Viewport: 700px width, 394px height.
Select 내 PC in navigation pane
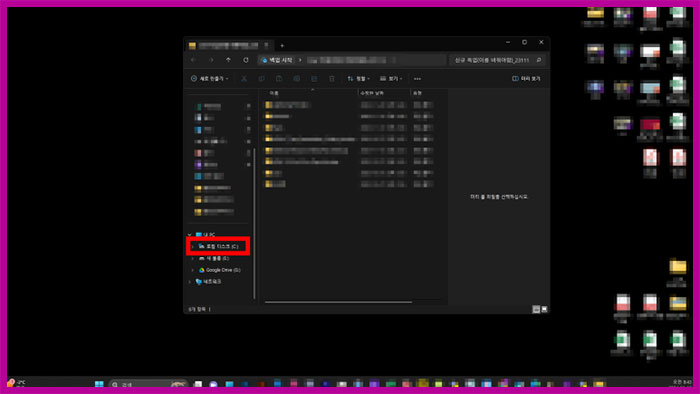point(205,234)
